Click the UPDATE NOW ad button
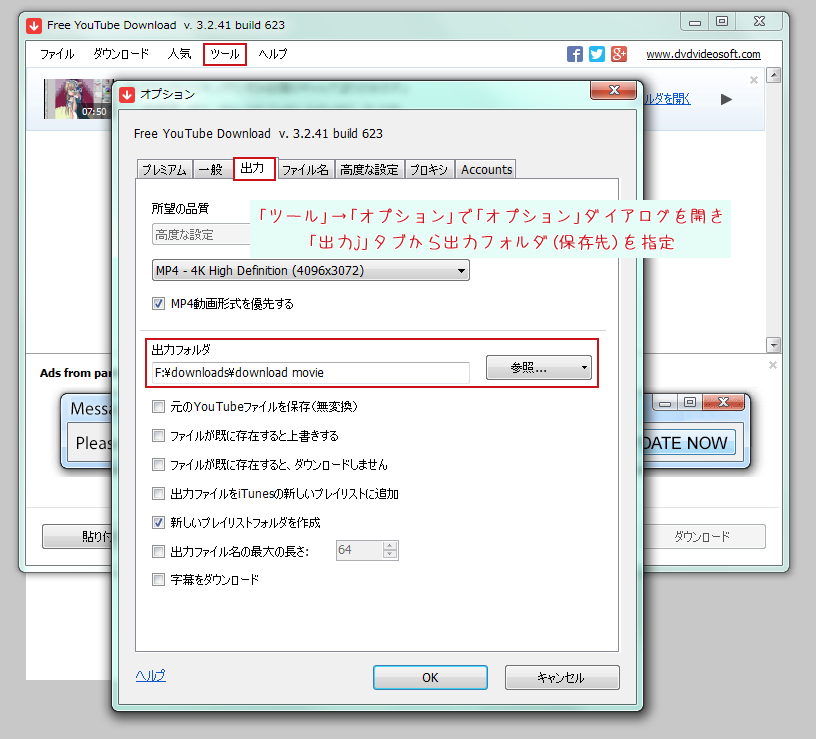 click(689, 442)
